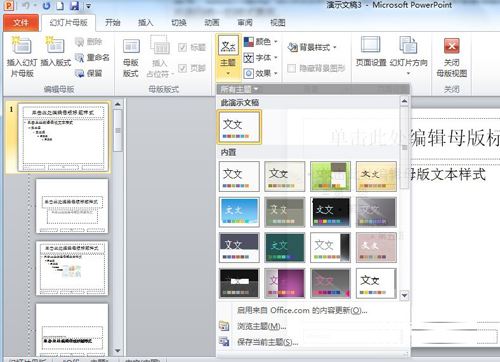Click the Insert Layout icon
The height and width of the screenshot is (362, 500).
click(55, 46)
